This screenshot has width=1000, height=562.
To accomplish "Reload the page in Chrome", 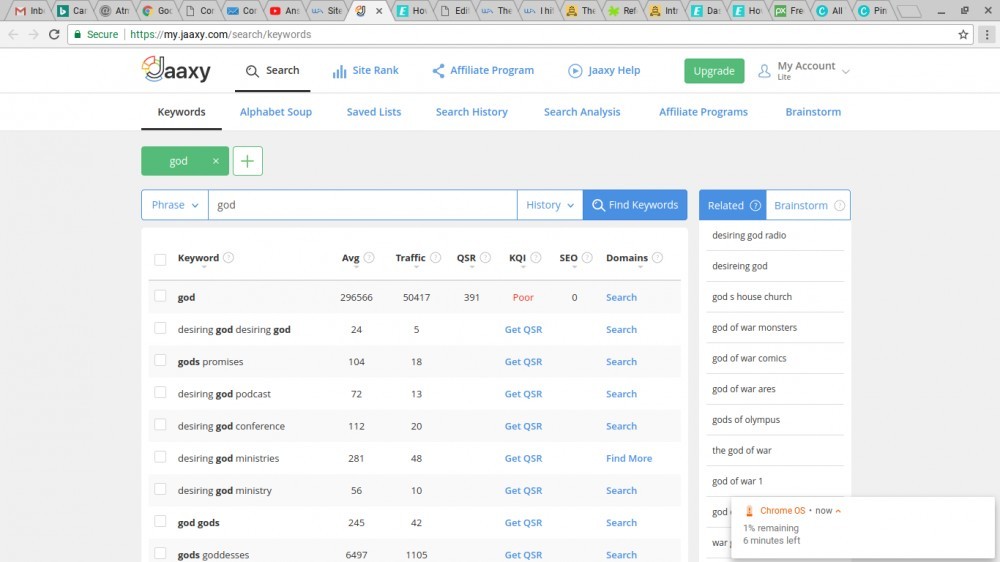I will pos(54,34).
